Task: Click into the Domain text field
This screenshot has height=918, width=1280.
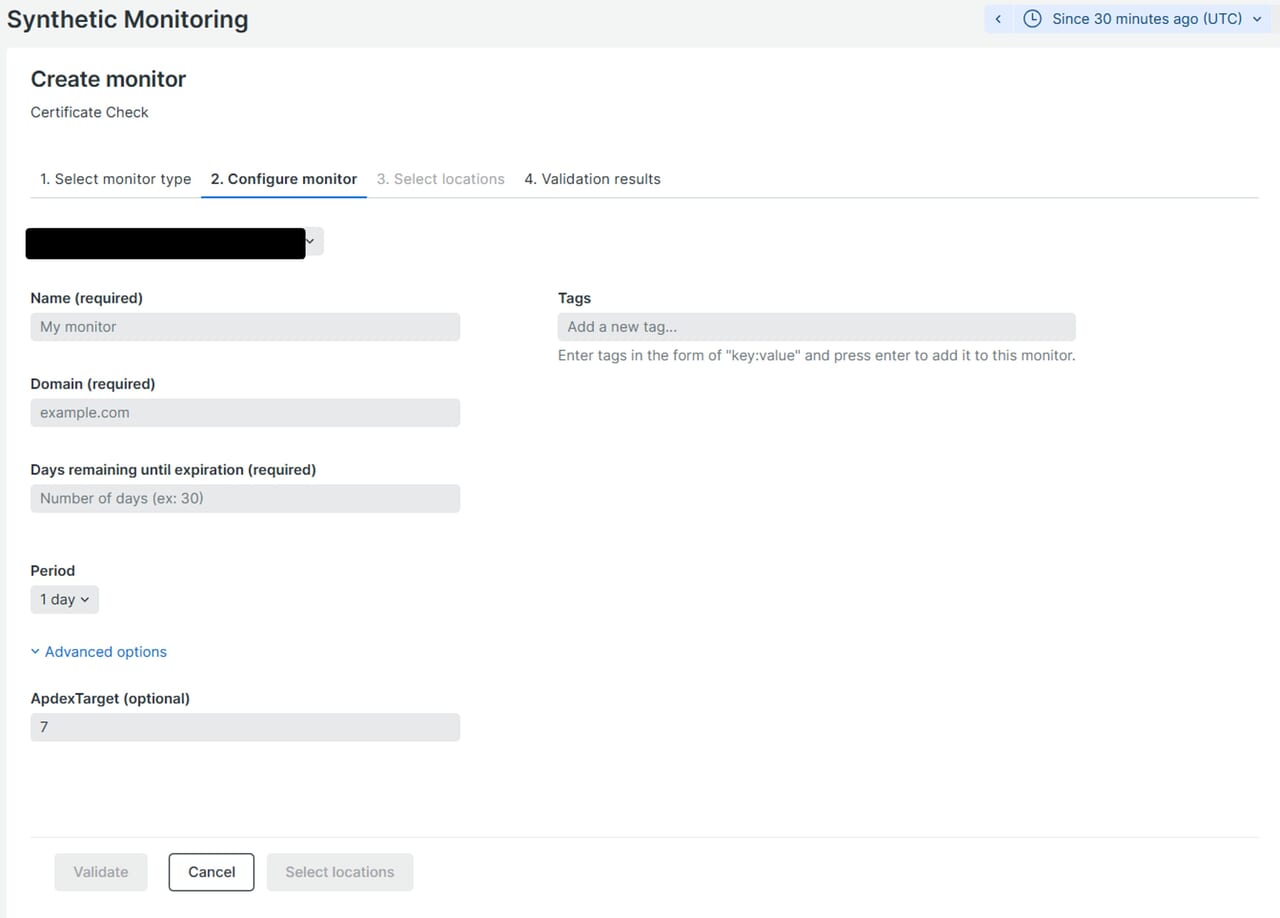Action: [245, 413]
